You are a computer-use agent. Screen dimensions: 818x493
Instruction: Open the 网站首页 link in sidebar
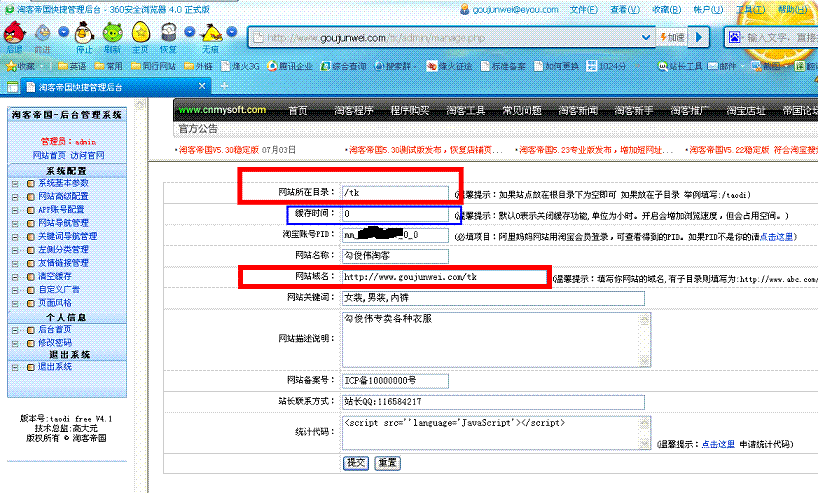point(49,155)
